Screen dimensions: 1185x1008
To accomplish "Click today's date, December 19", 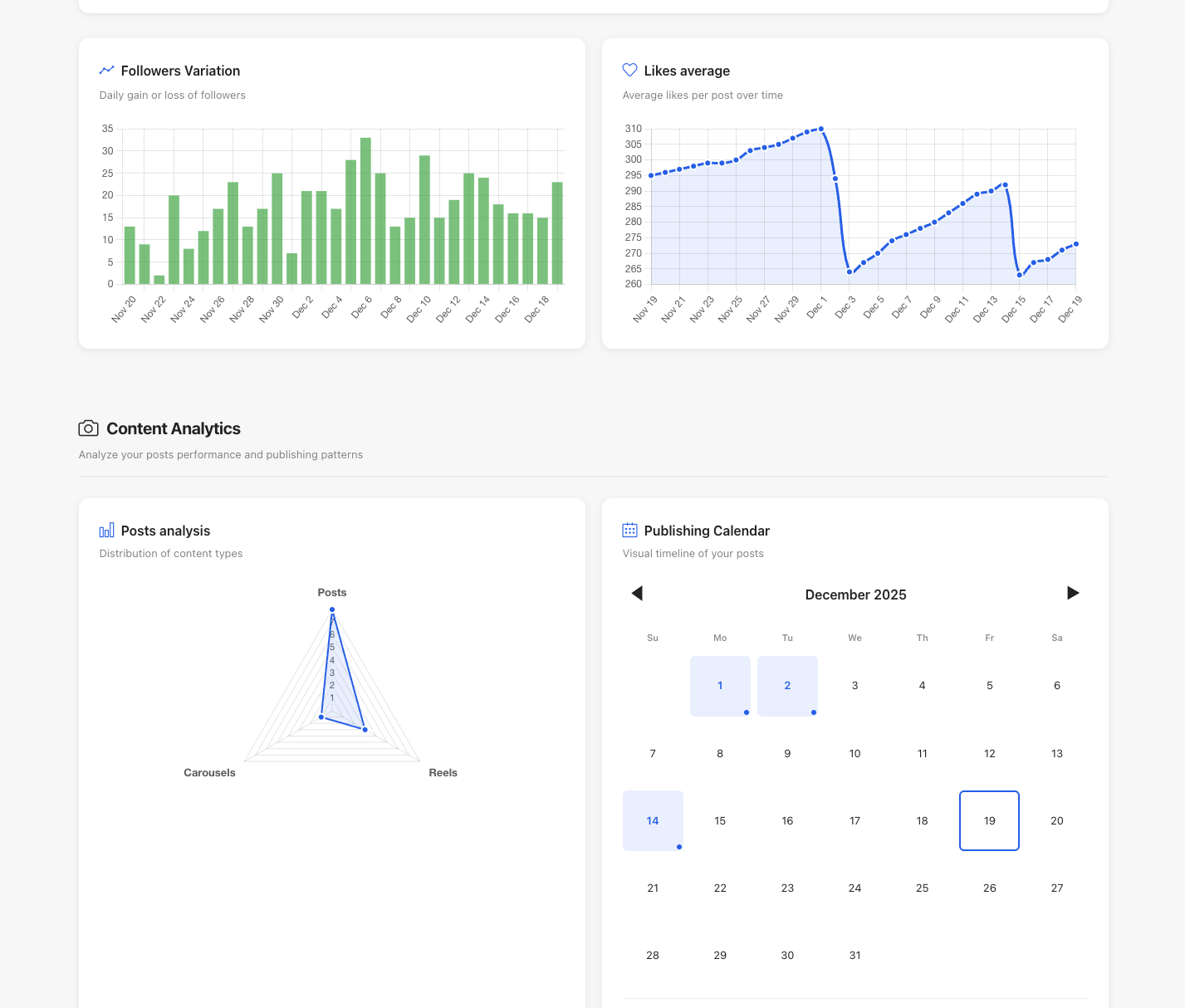I will click(x=989, y=820).
